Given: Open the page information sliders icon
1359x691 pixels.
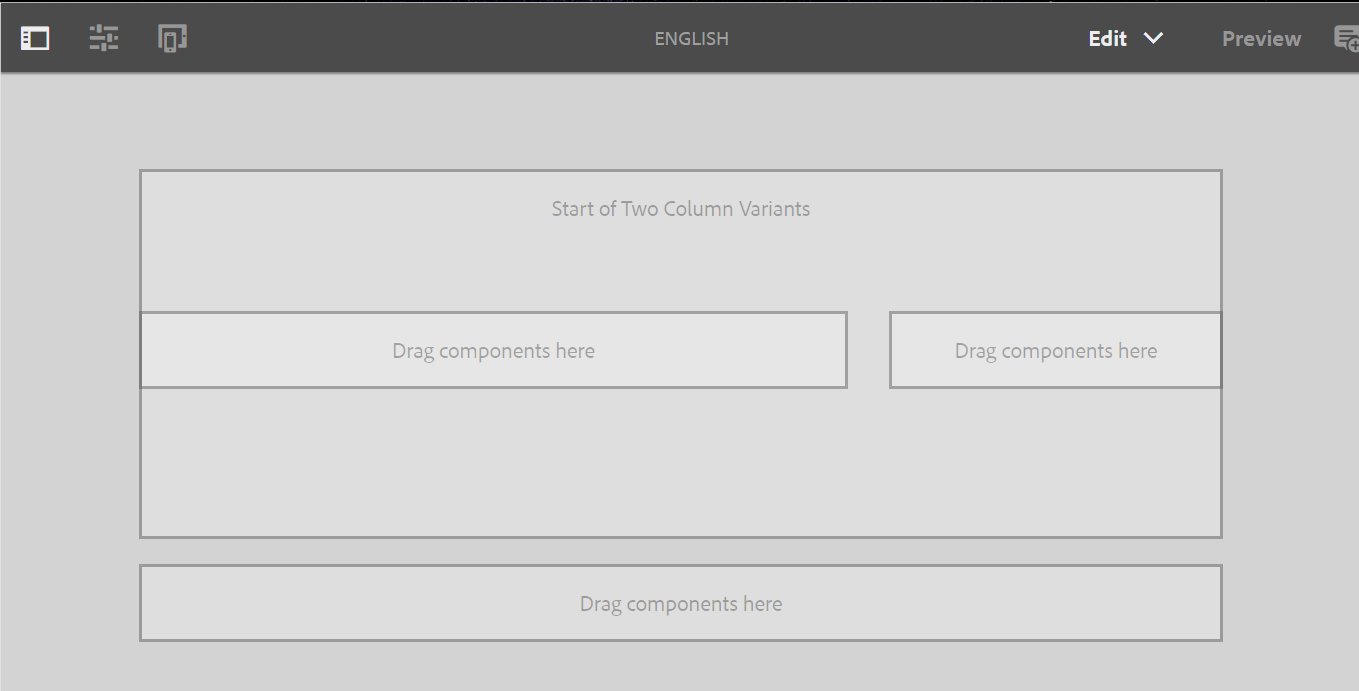Looking at the screenshot, I should click(104, 38).
